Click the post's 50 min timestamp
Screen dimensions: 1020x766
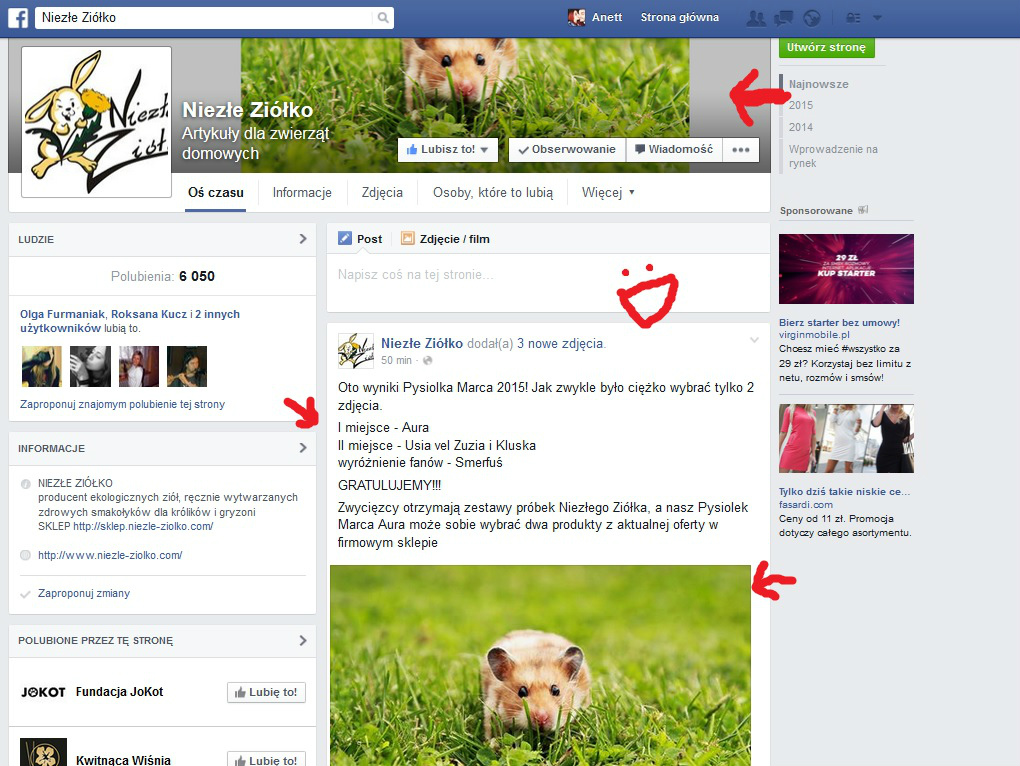click(x=396, y=360)
